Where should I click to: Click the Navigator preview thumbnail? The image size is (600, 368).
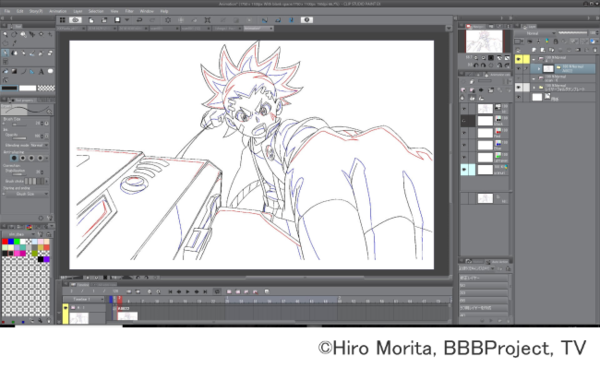point(484,41)
